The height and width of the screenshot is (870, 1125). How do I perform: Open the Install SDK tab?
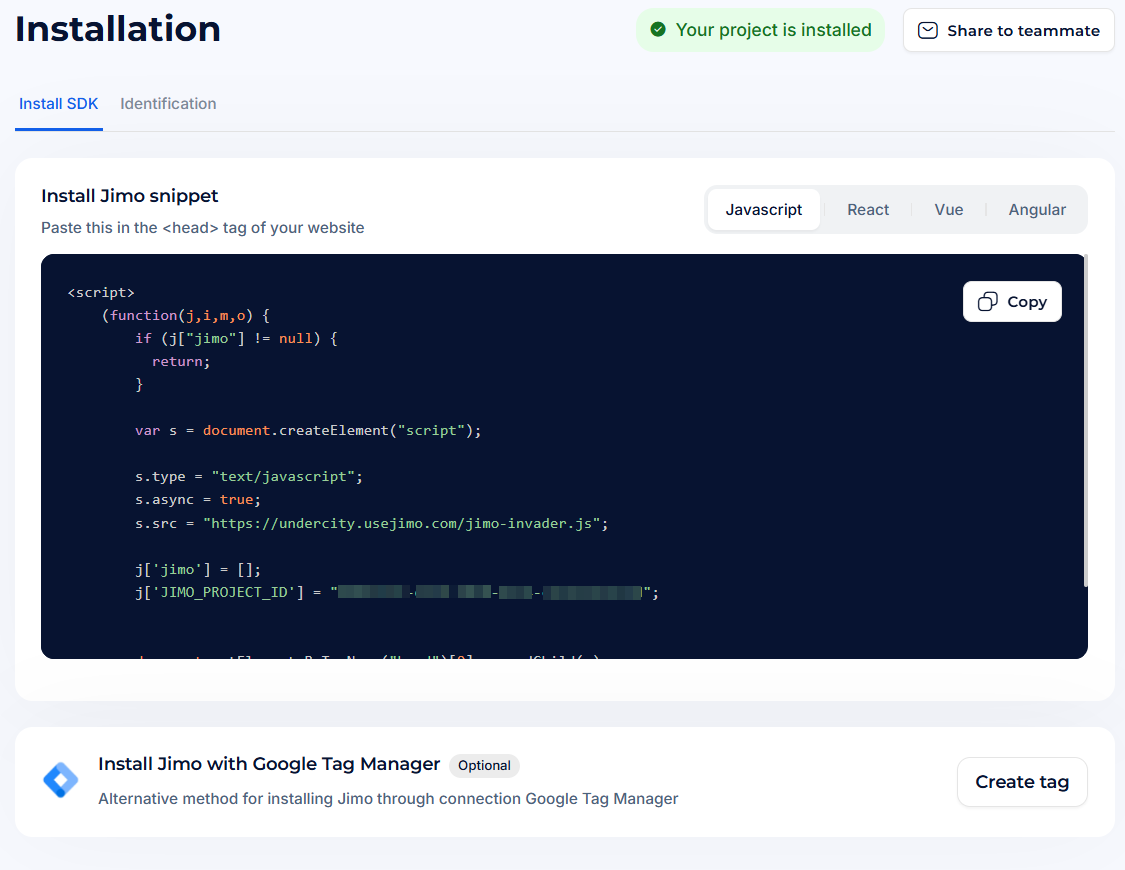[x=59, y=104]
